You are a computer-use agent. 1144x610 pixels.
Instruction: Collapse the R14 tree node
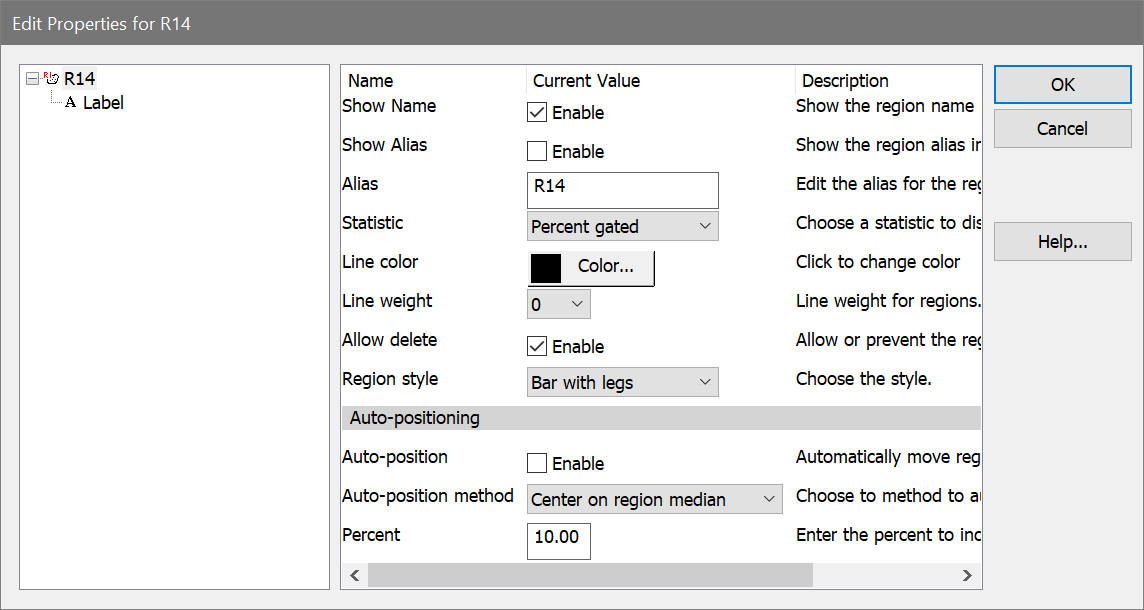[x=33, y=79]
